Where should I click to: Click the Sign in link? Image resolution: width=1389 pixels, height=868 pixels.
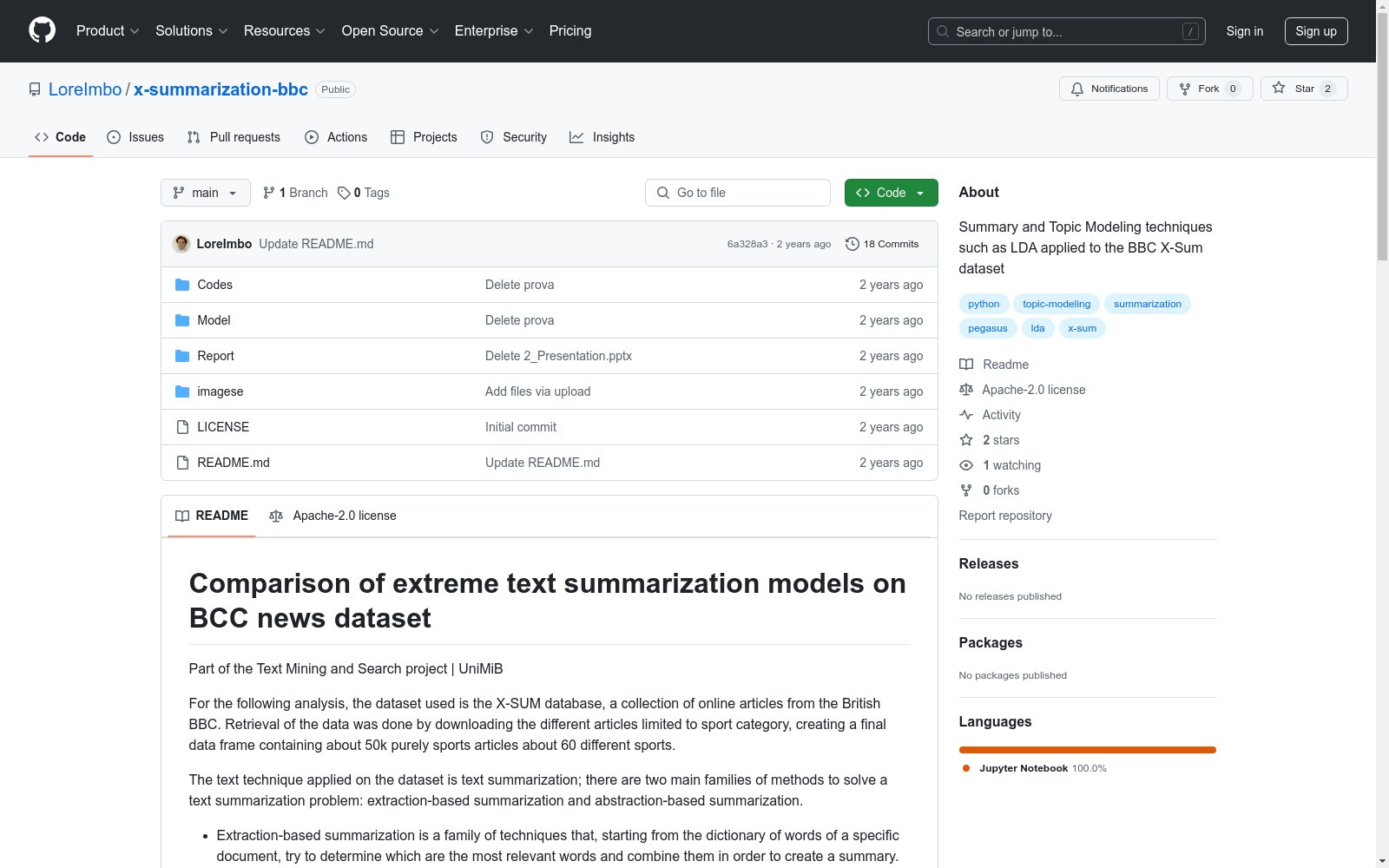click(1245, 31)
